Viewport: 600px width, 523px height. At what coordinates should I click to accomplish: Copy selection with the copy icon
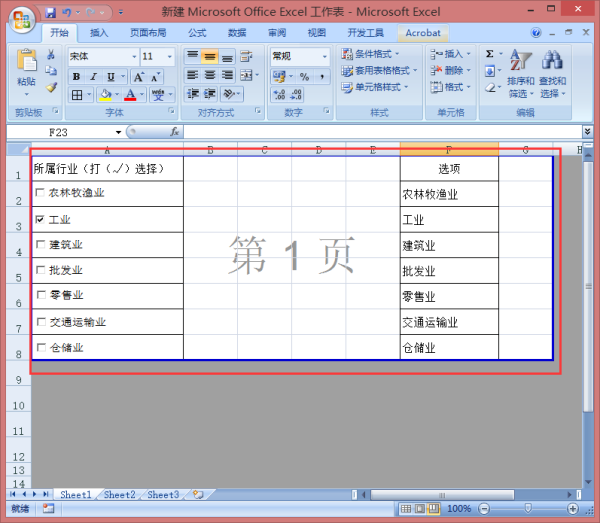[51, 70]
